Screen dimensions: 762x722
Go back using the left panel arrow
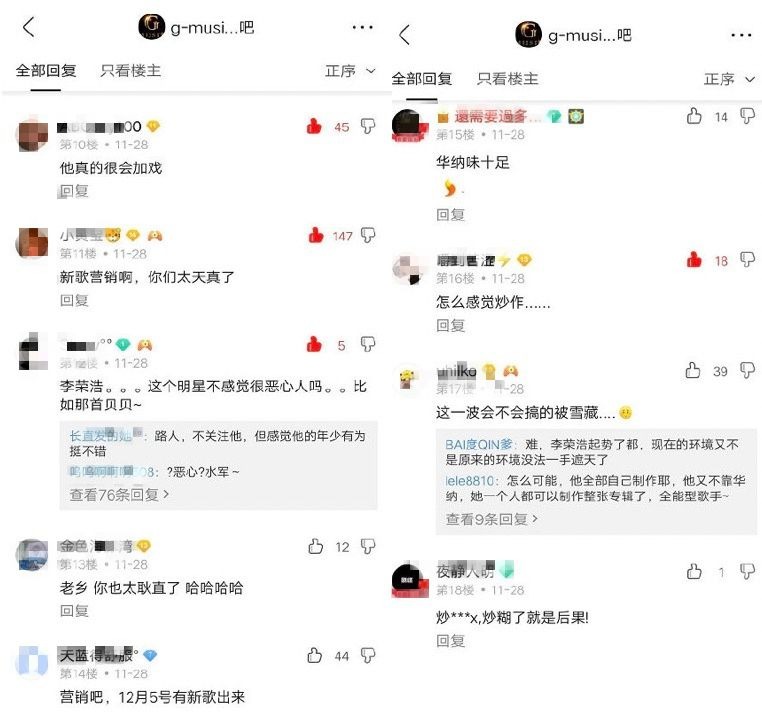point(29,27)
